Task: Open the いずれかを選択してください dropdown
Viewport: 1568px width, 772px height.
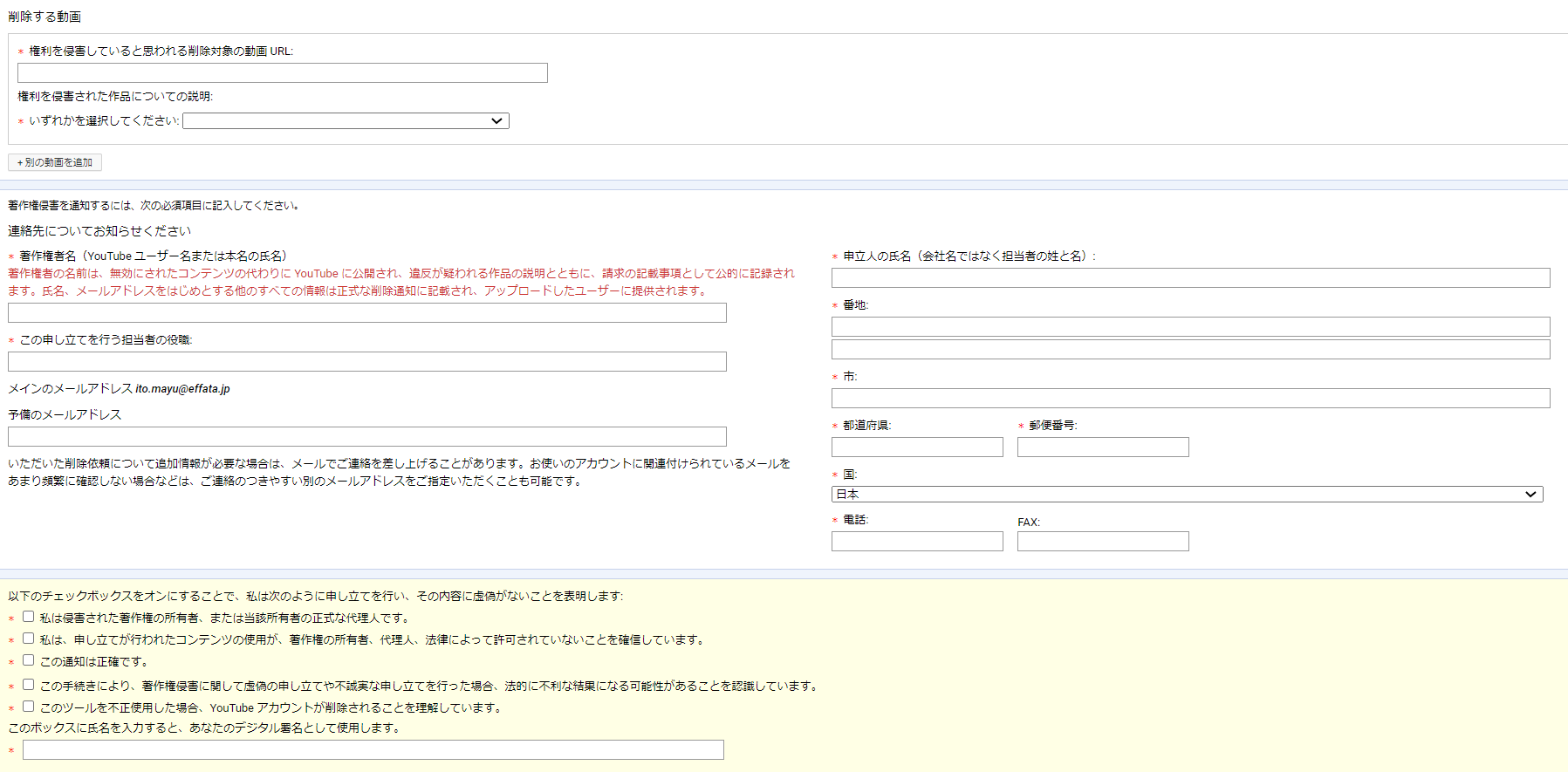Action: [x=346, y=120]
